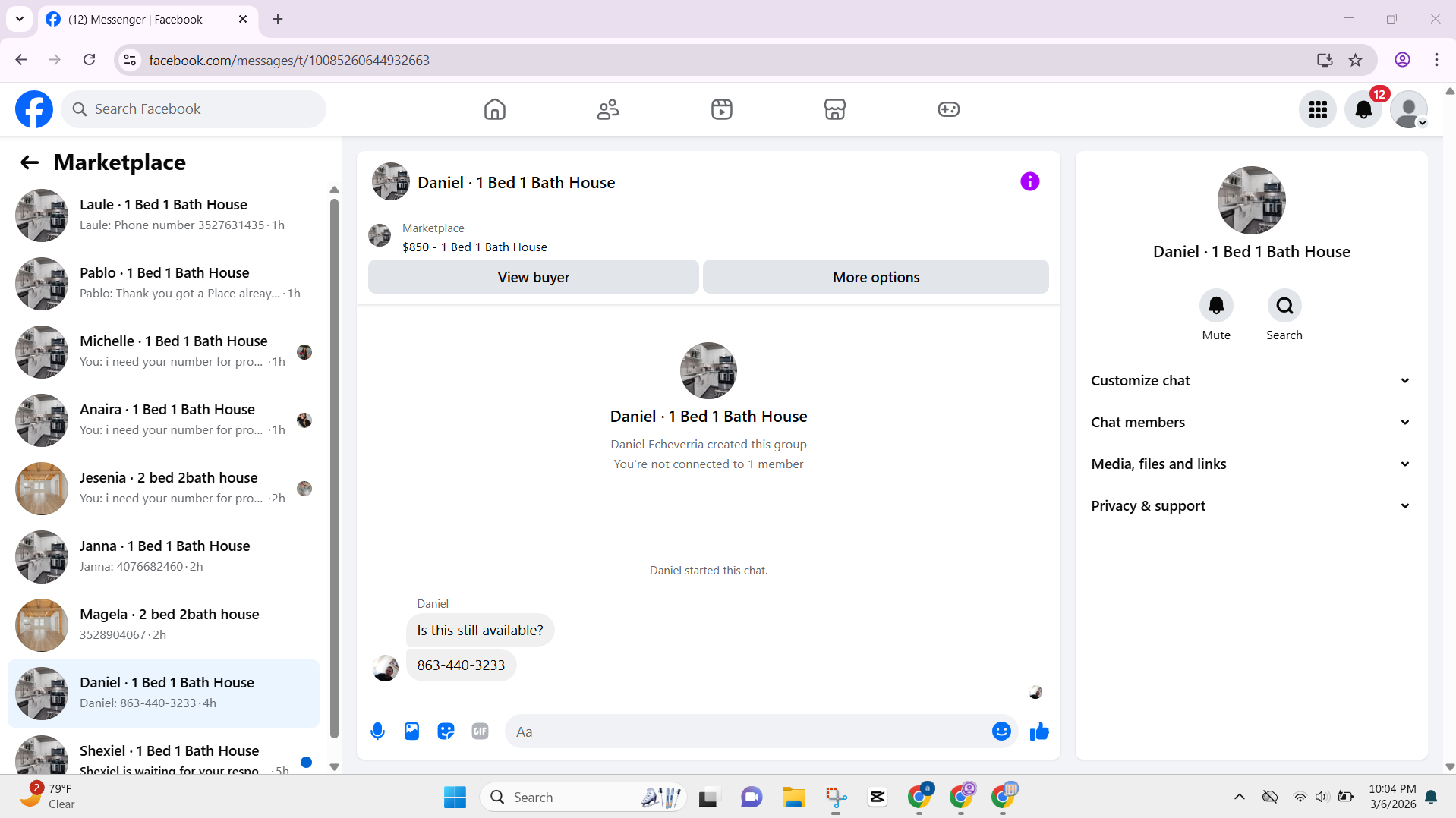Open Michelle 1 Bed 1 Bath House chat
This screenshot has height=818, width=1456.
point(163,352)
